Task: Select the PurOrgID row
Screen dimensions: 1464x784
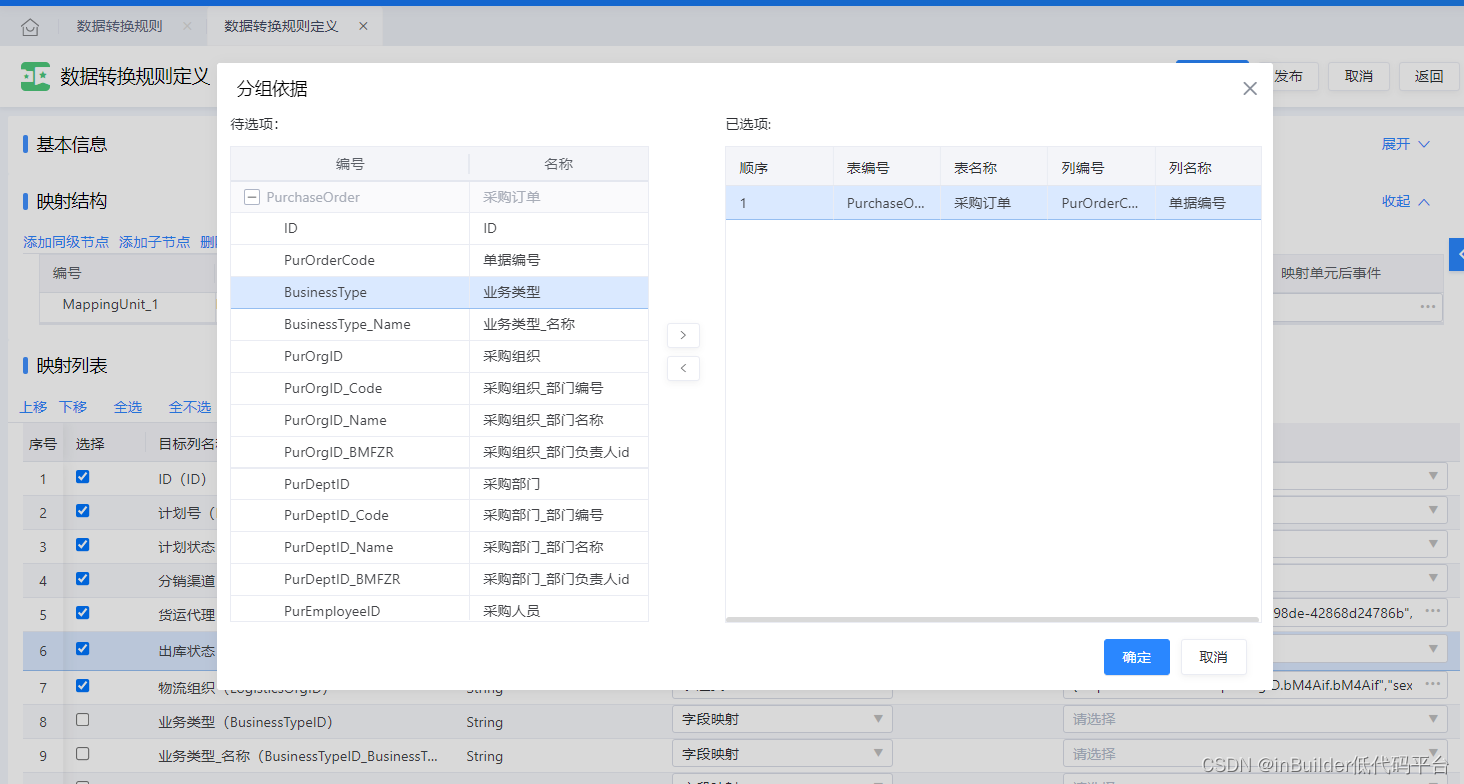Action: (x=439, y=356)
